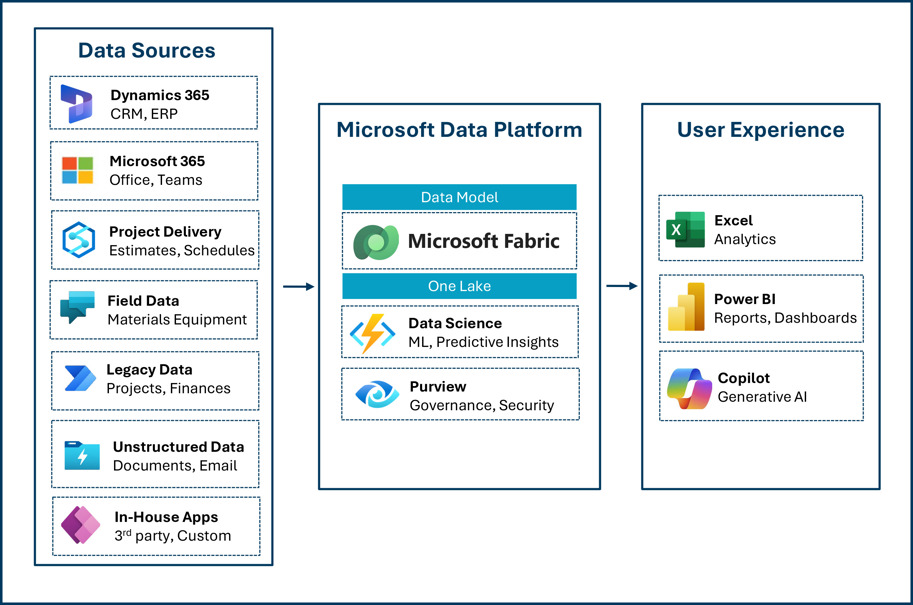Select the User Experience heading
Viewport: 913px width, 605px height.
click(x=760, y=130)
